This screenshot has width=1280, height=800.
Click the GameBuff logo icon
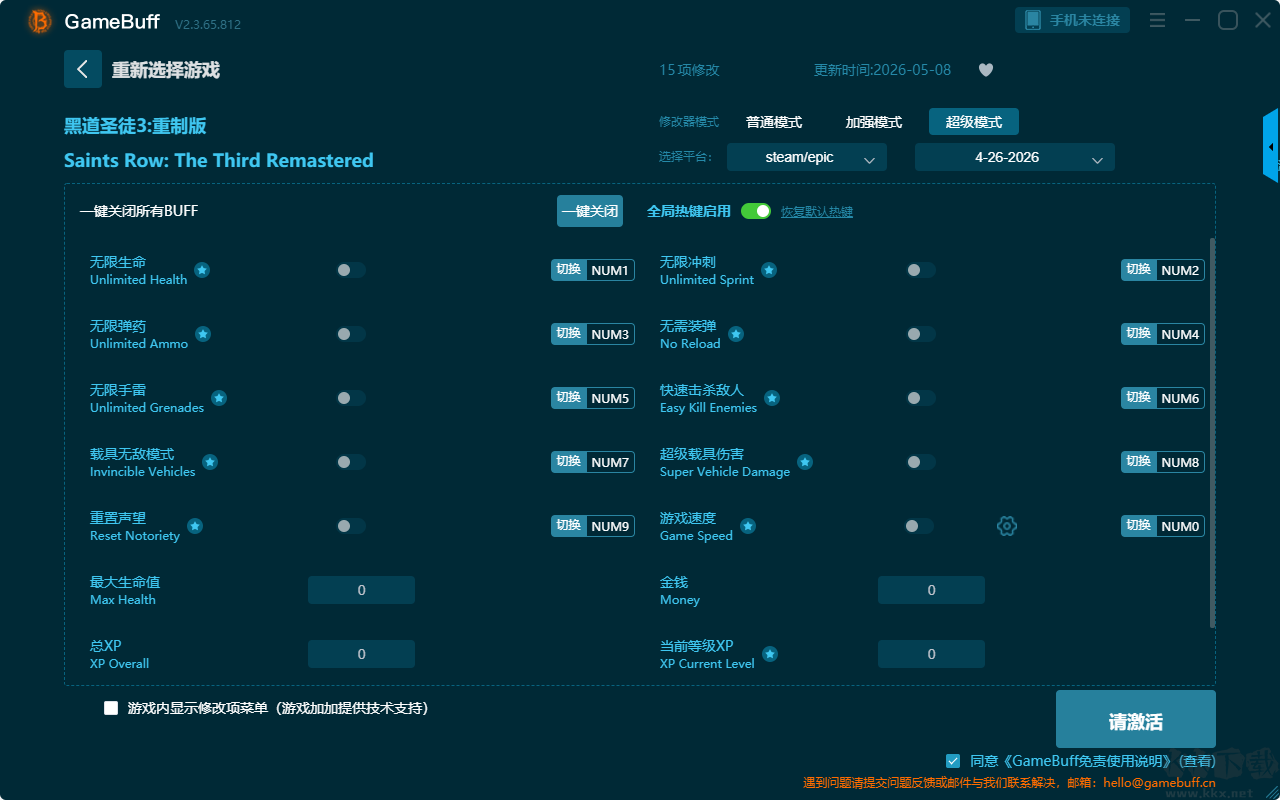point(40,21)
